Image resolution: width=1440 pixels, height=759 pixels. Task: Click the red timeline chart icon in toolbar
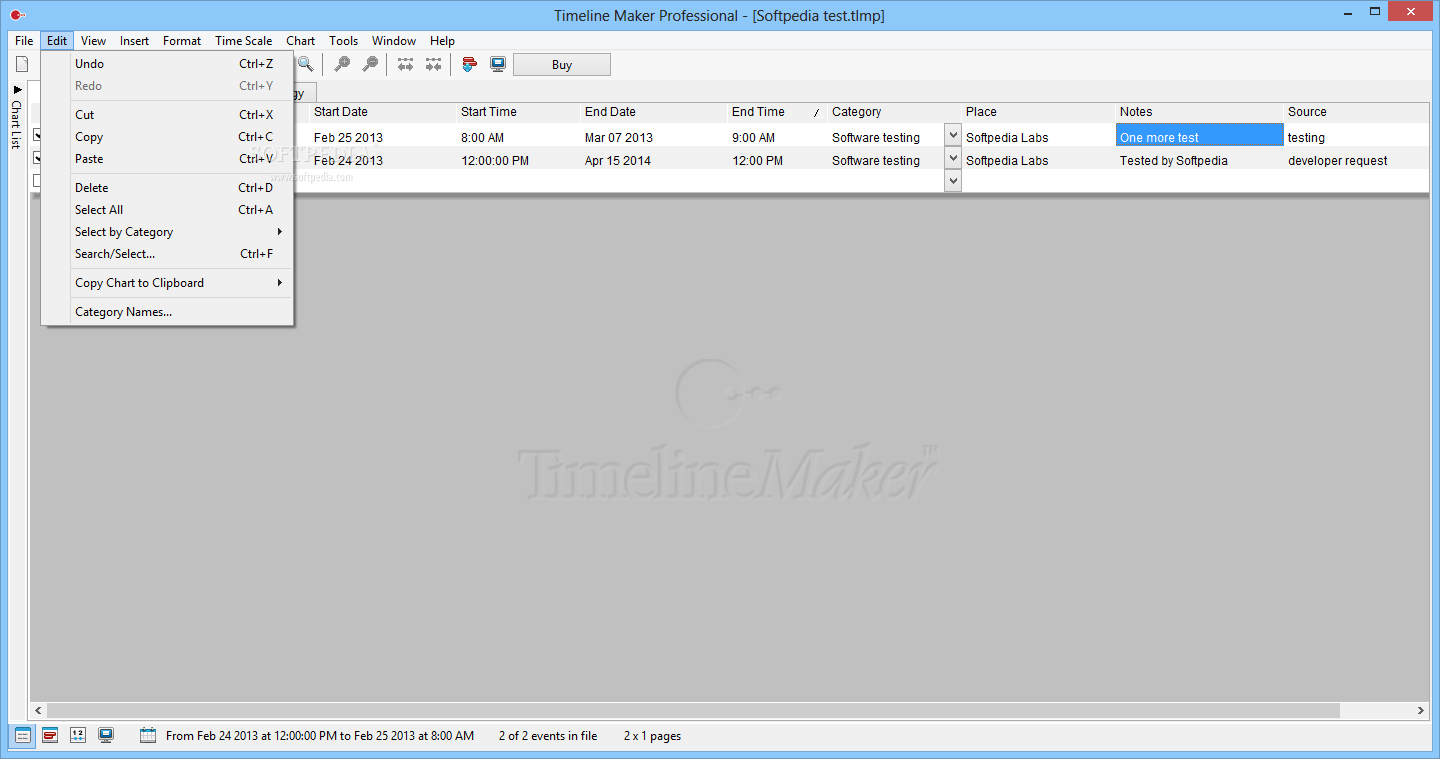469,64
